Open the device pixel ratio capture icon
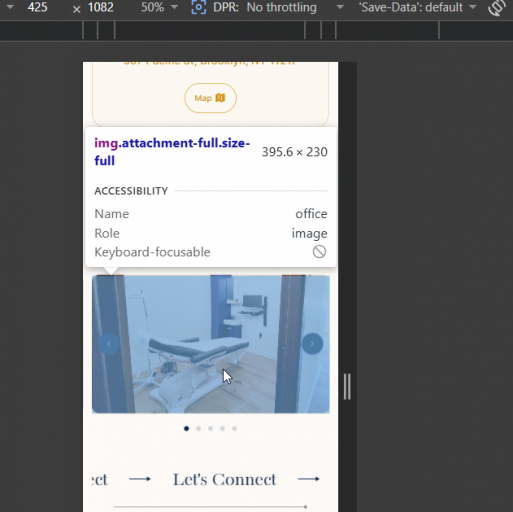513x512 pixels. 199,7
